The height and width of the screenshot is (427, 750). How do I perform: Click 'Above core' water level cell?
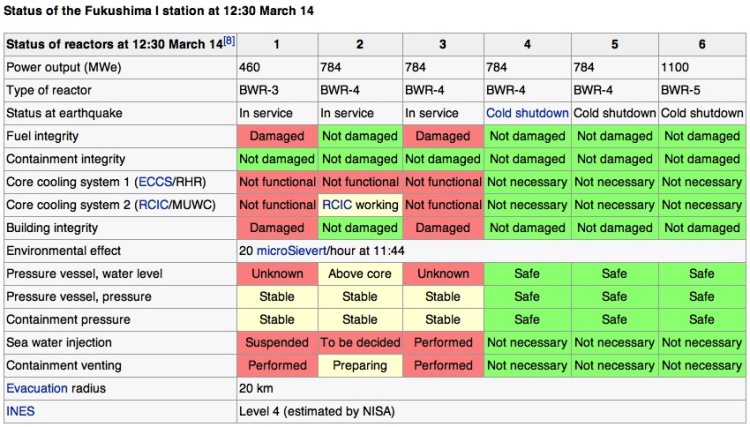360,274
